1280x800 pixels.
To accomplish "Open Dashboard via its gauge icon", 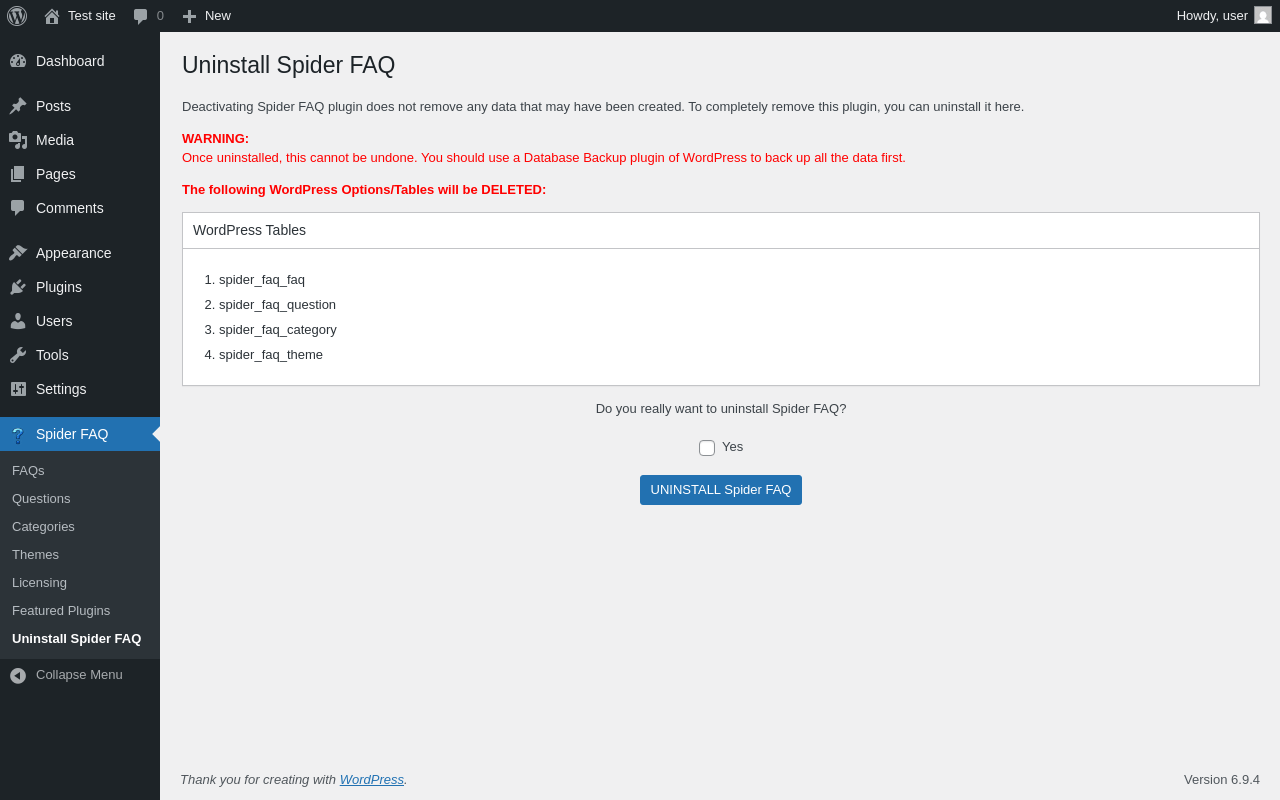I will tap(18, 61).
